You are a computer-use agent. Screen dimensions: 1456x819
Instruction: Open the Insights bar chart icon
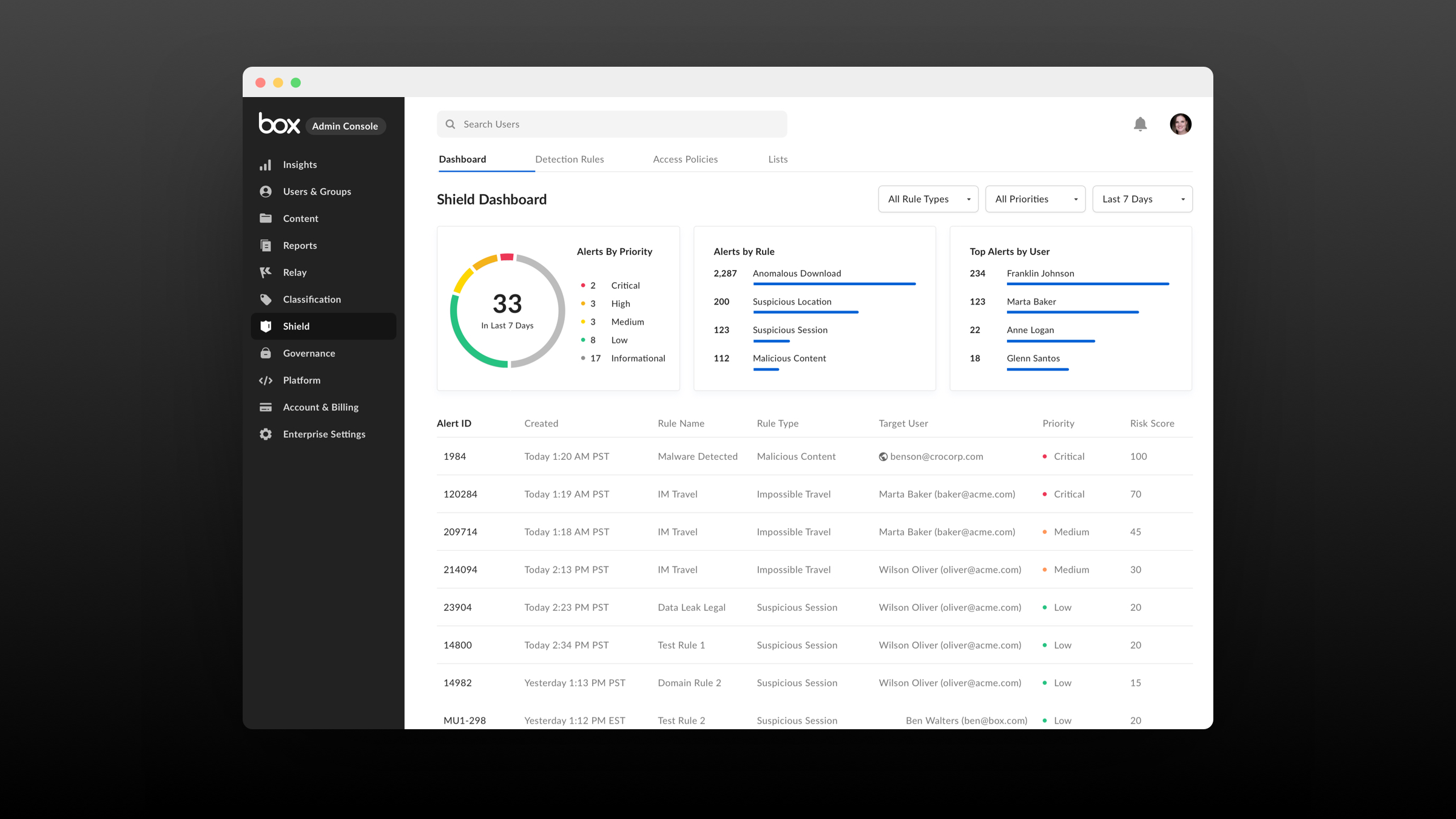[x=266, y=165]
